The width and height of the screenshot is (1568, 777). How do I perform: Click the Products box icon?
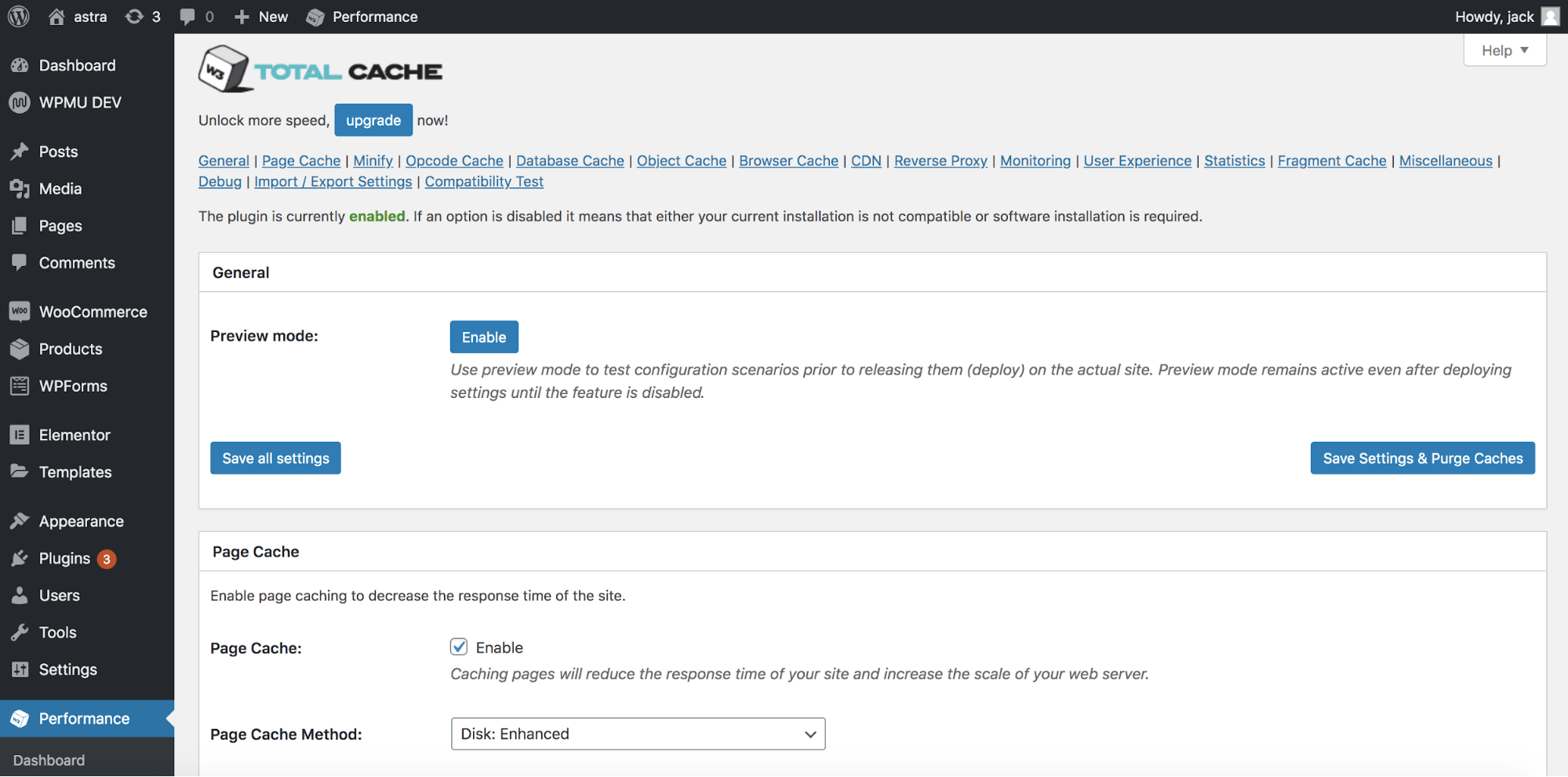pos(20,348)
